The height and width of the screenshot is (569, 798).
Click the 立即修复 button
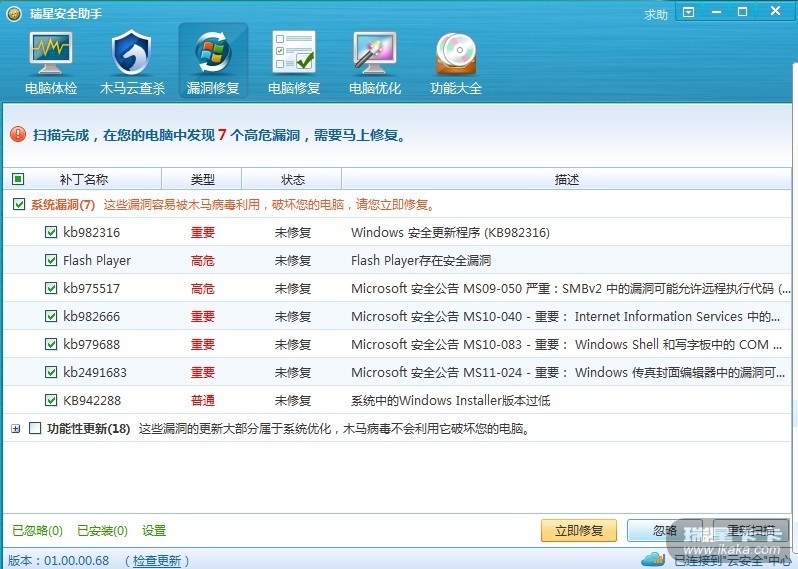click(x=579, y=531)
